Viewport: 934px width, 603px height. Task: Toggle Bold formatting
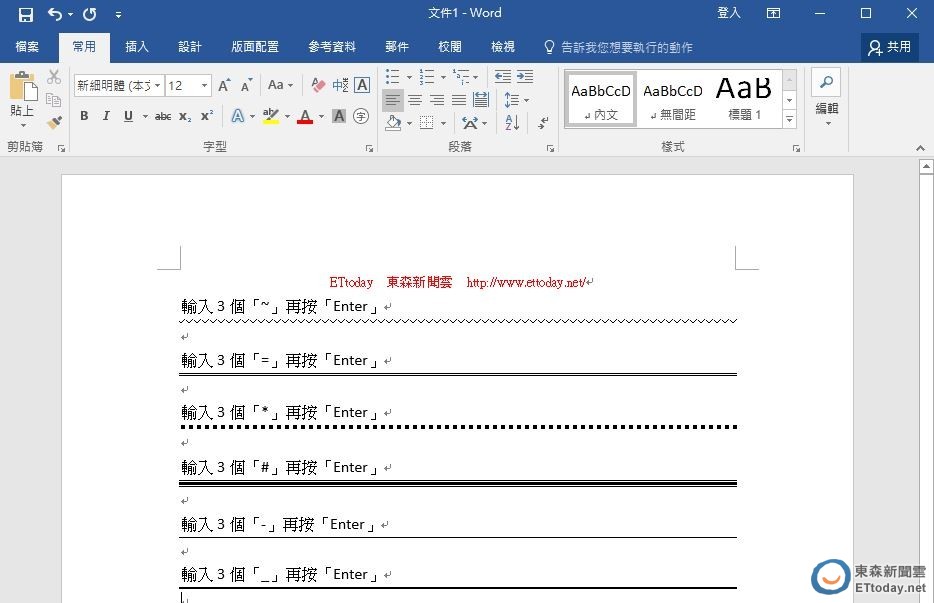[84, 116]
